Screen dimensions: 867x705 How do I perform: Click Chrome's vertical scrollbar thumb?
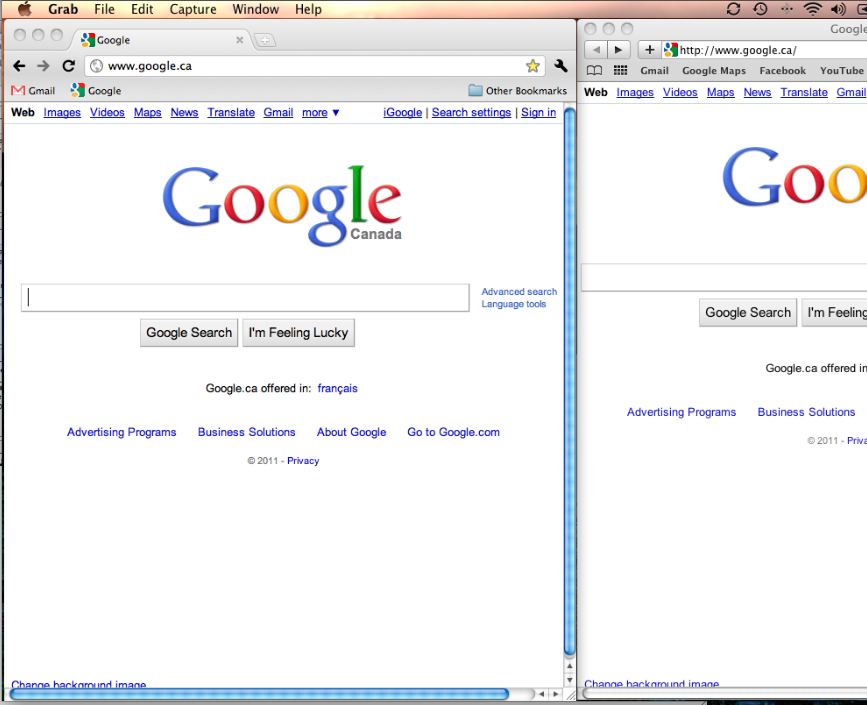(569, 382)
